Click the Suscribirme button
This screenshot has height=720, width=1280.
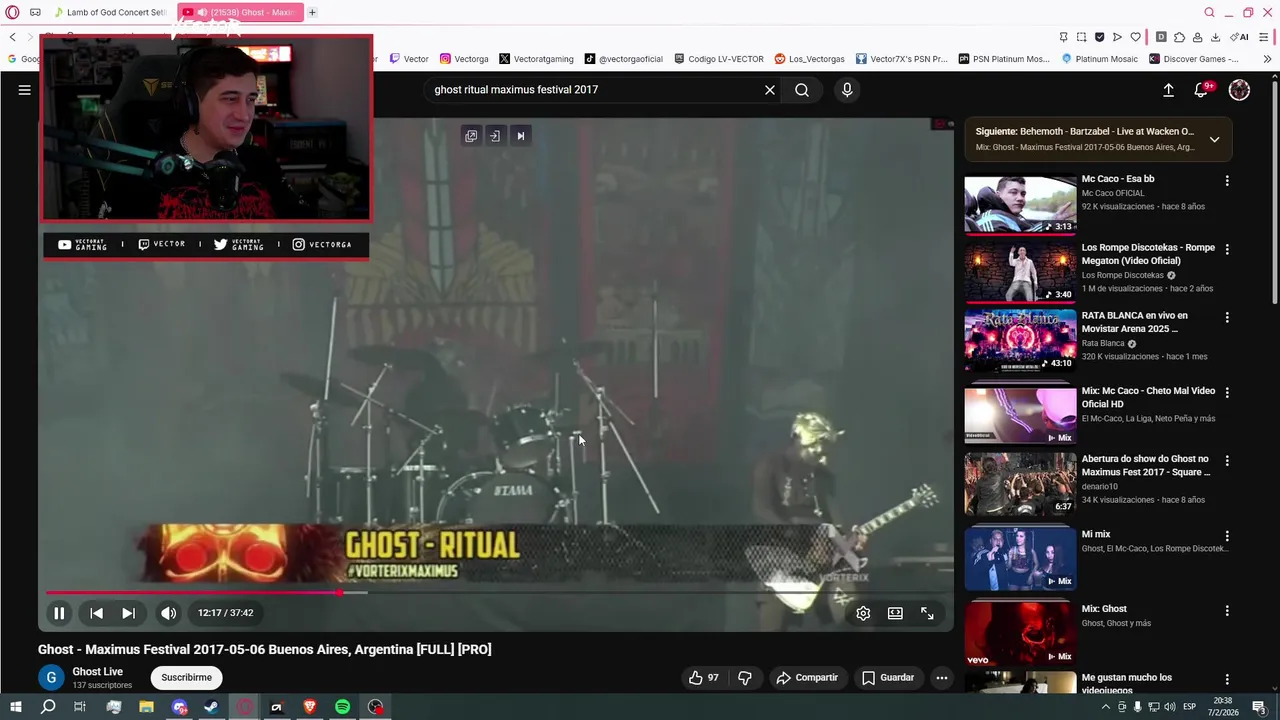tap(186, 677)
